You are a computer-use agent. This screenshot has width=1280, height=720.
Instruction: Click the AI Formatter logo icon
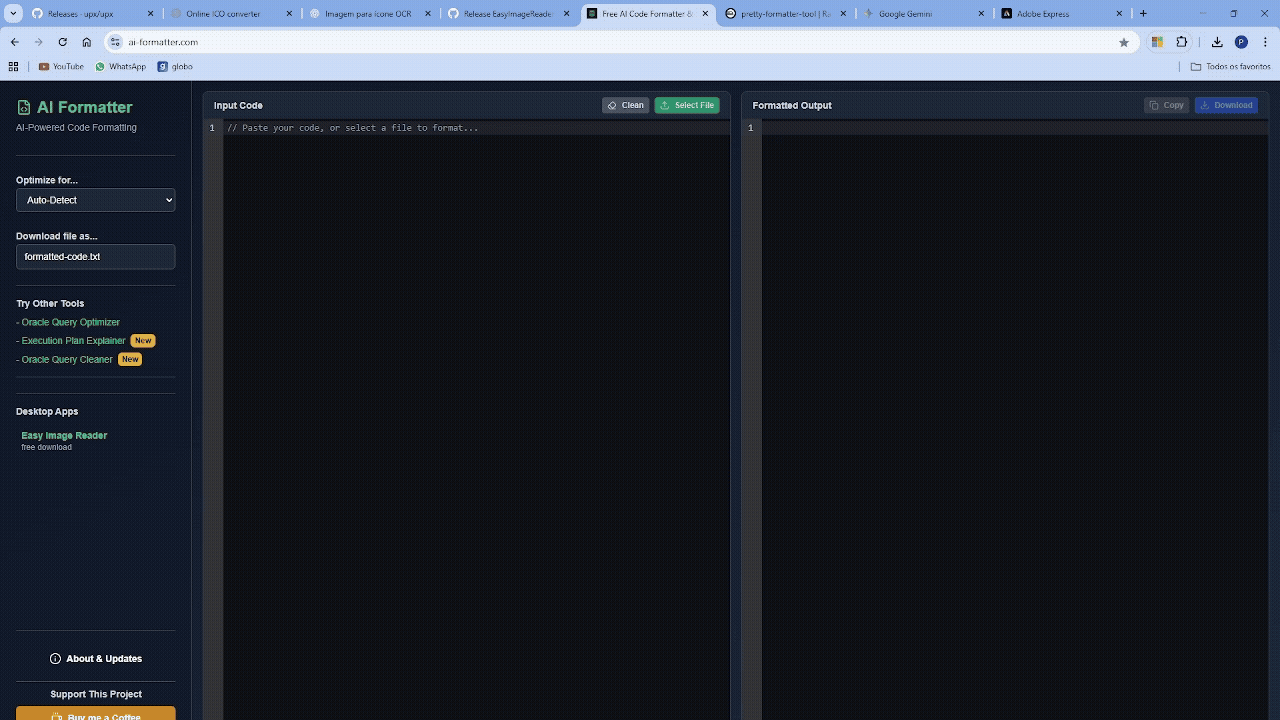(24, 108)
